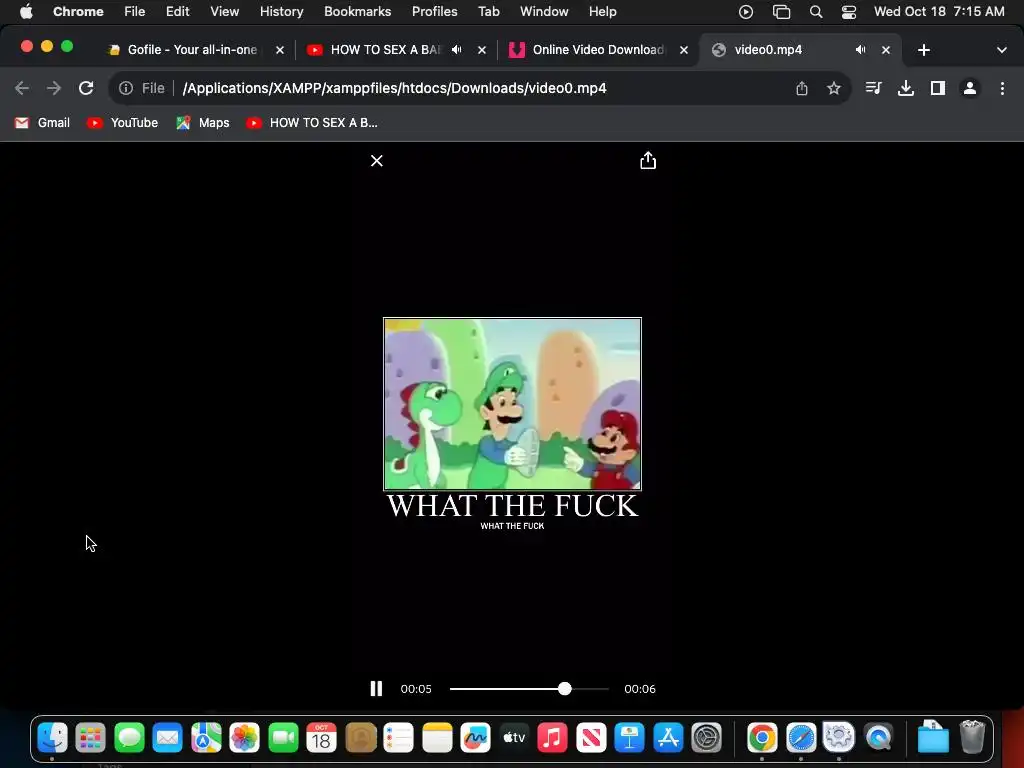Open Safari from the Dock

801,738
